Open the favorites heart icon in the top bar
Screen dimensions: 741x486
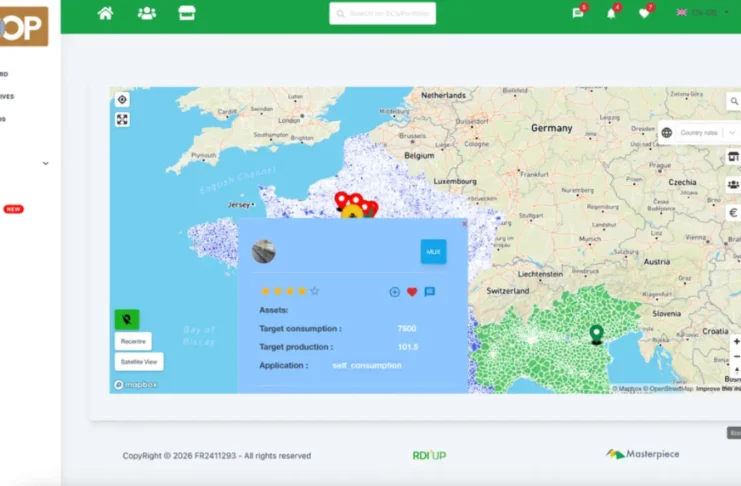click(644, 13)
